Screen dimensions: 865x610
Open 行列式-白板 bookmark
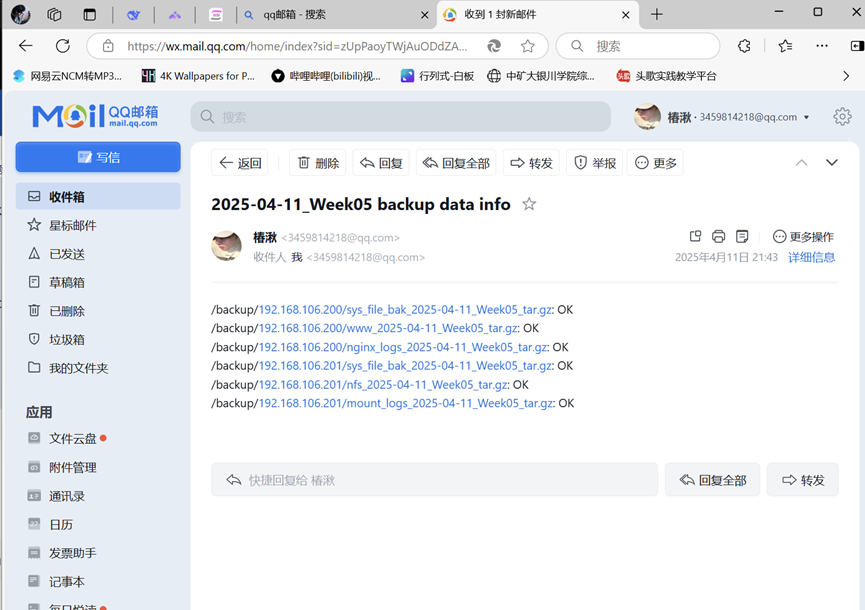437,76
